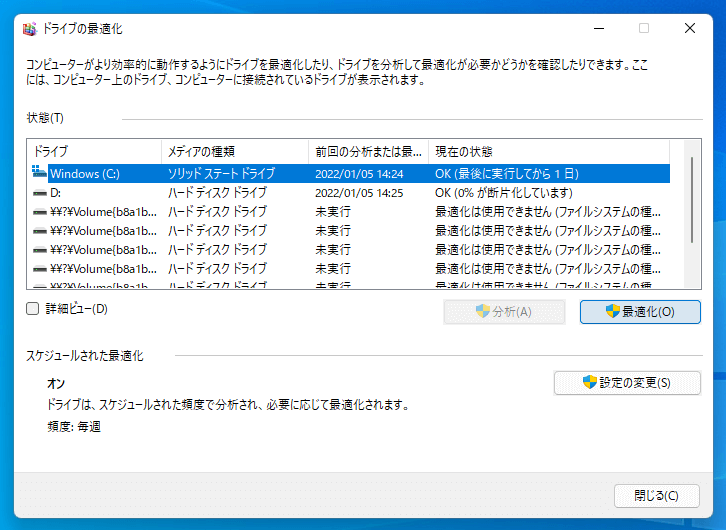Select the Windows (C:) drive icon

(39, 172)
